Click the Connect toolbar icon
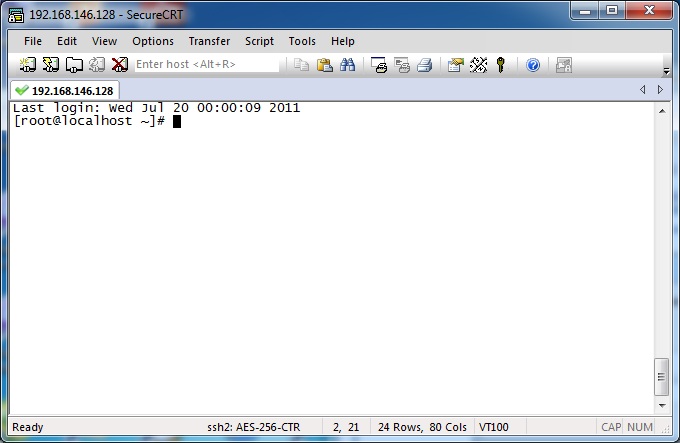 pyautogui.click(x=28, y=65)
